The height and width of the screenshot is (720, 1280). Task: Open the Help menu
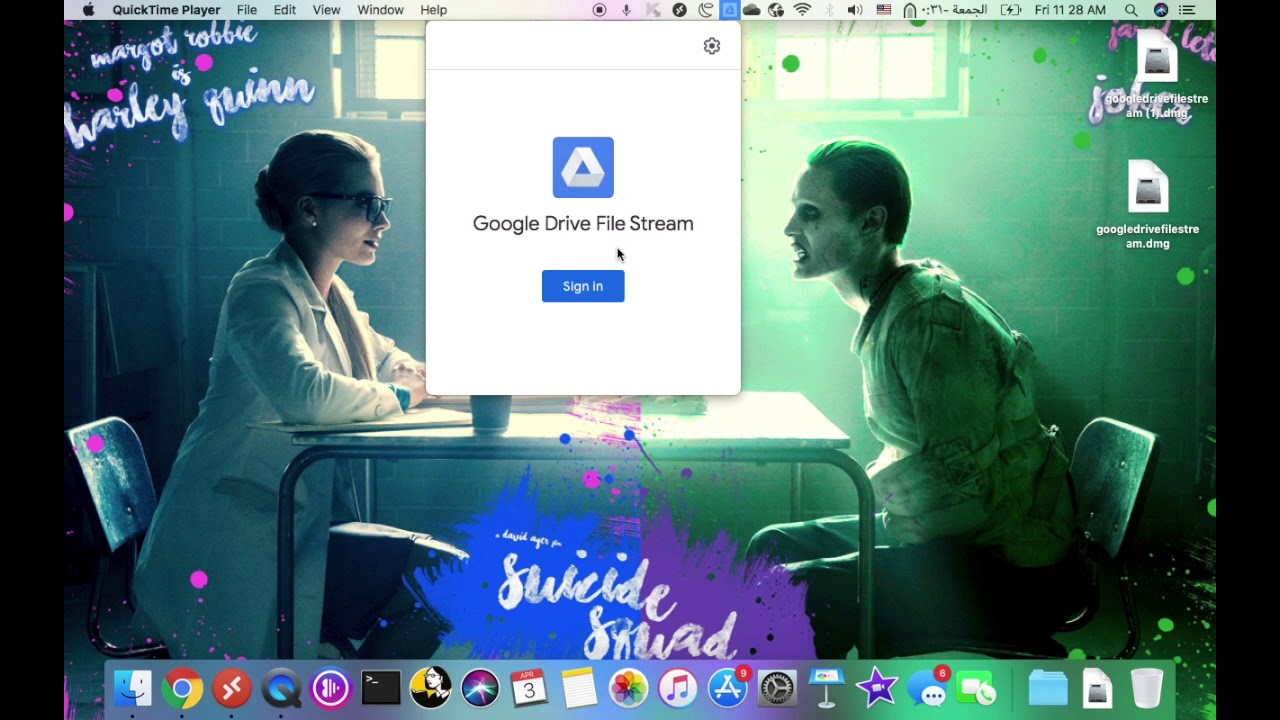(434, 10)
